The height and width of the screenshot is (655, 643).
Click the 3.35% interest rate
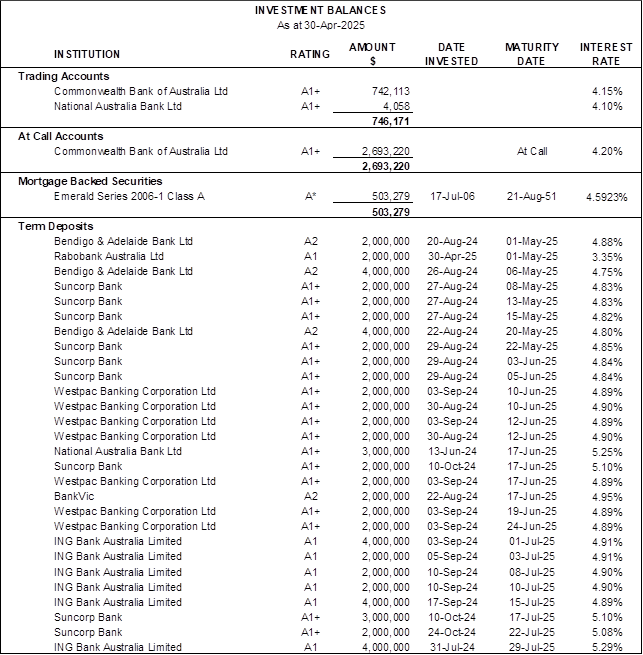[x=607, y=257]
